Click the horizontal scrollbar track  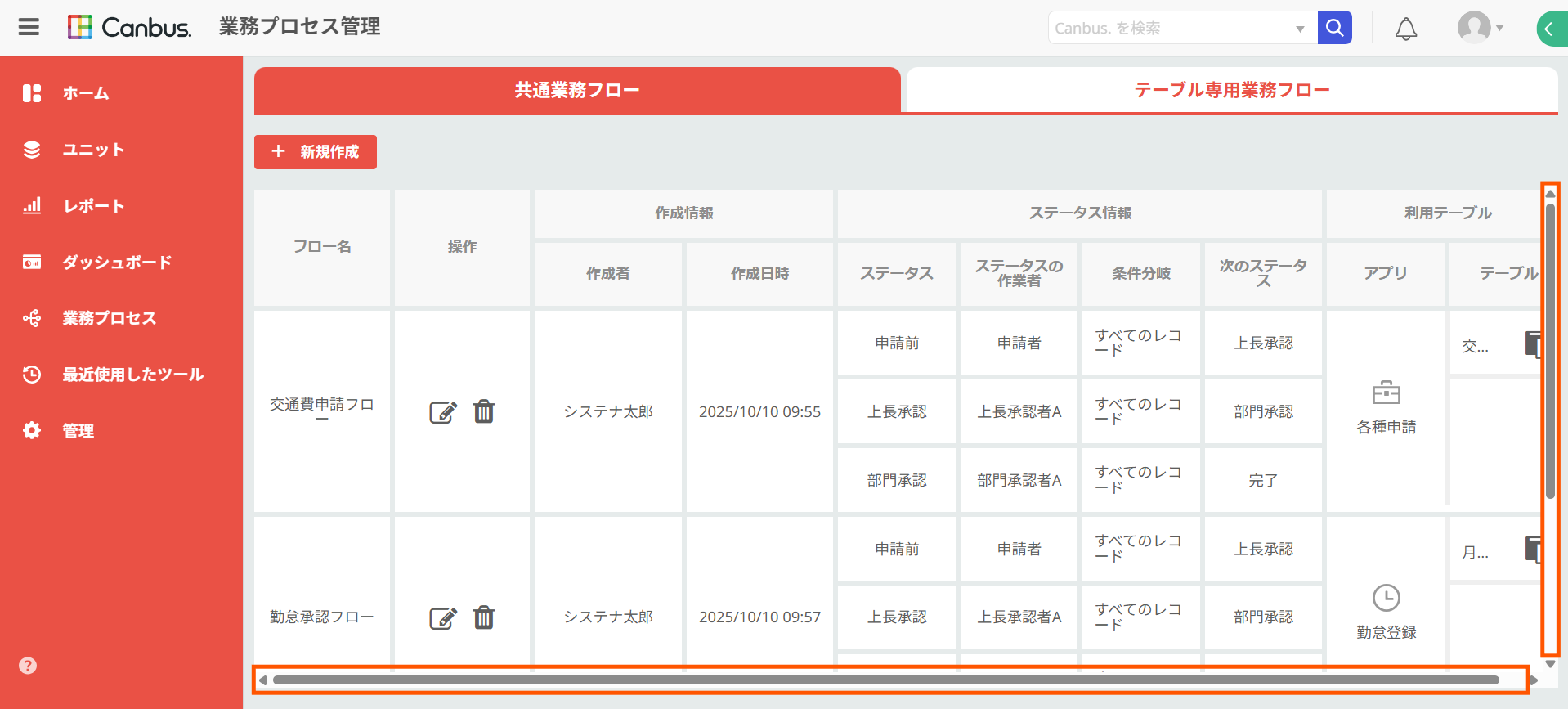click(891, 680)
